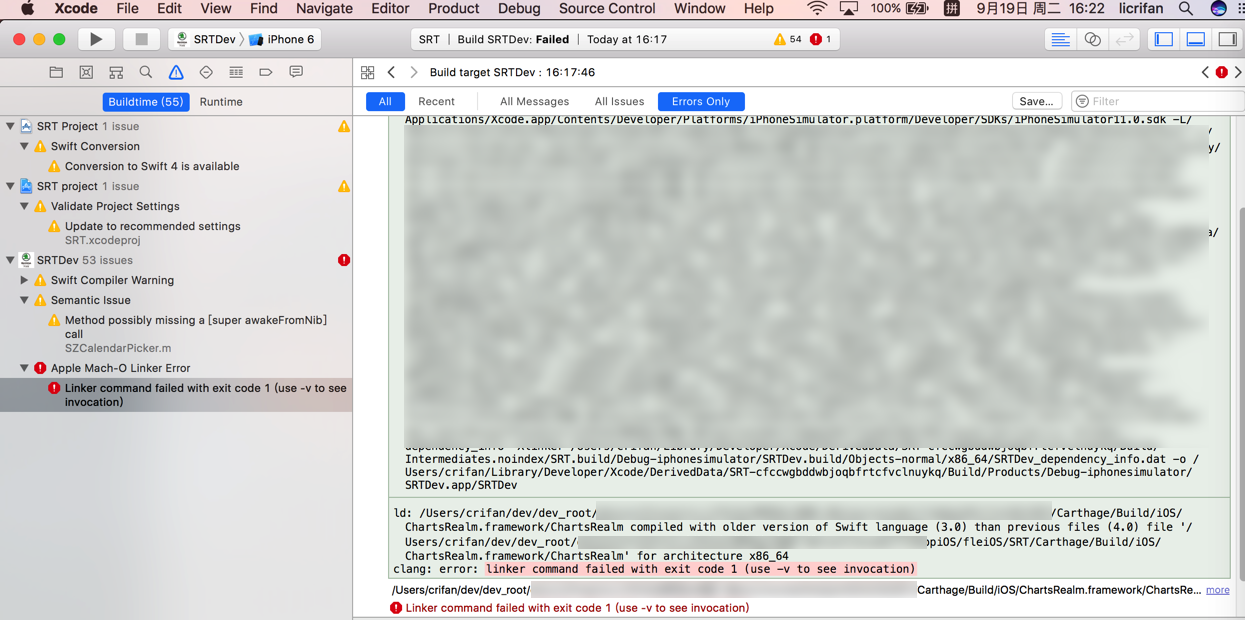Collapse Apple Mach-O Linker Error group

point(25,368)
